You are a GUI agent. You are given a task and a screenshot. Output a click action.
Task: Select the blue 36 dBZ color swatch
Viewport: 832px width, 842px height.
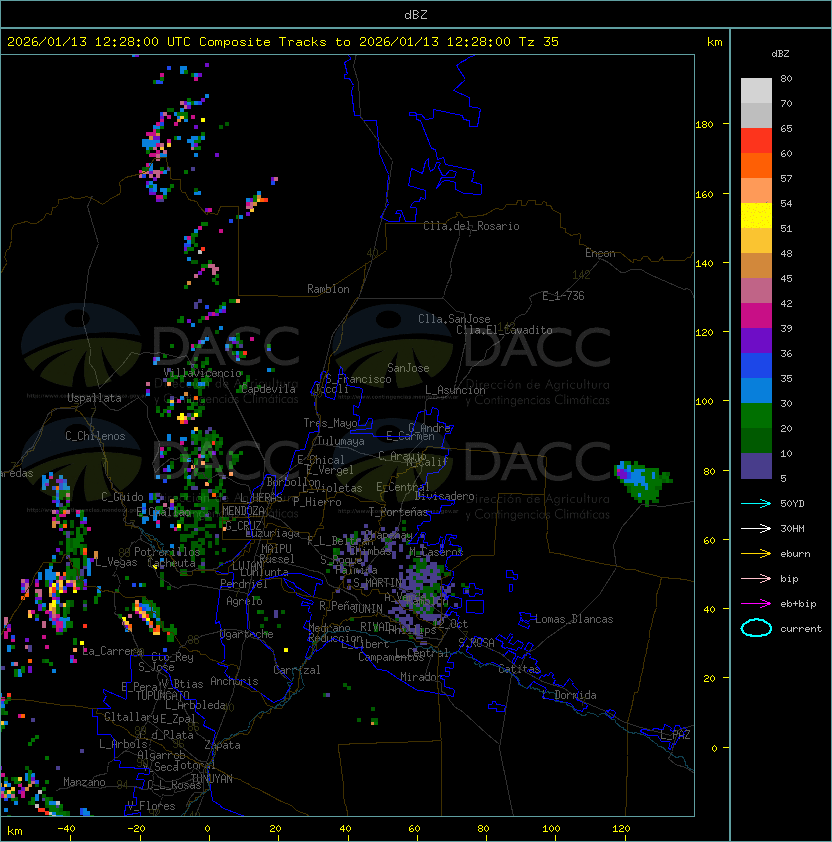click(x=756, y=365)
